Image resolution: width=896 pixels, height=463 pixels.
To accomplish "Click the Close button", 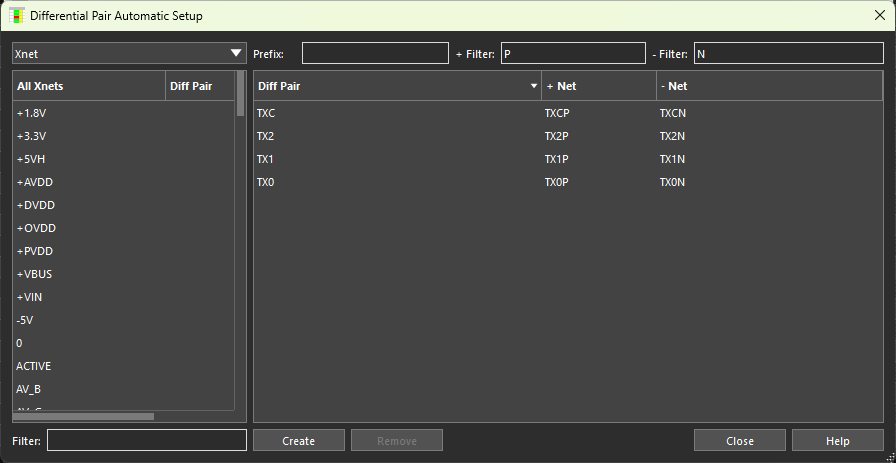I will point(740,441).
